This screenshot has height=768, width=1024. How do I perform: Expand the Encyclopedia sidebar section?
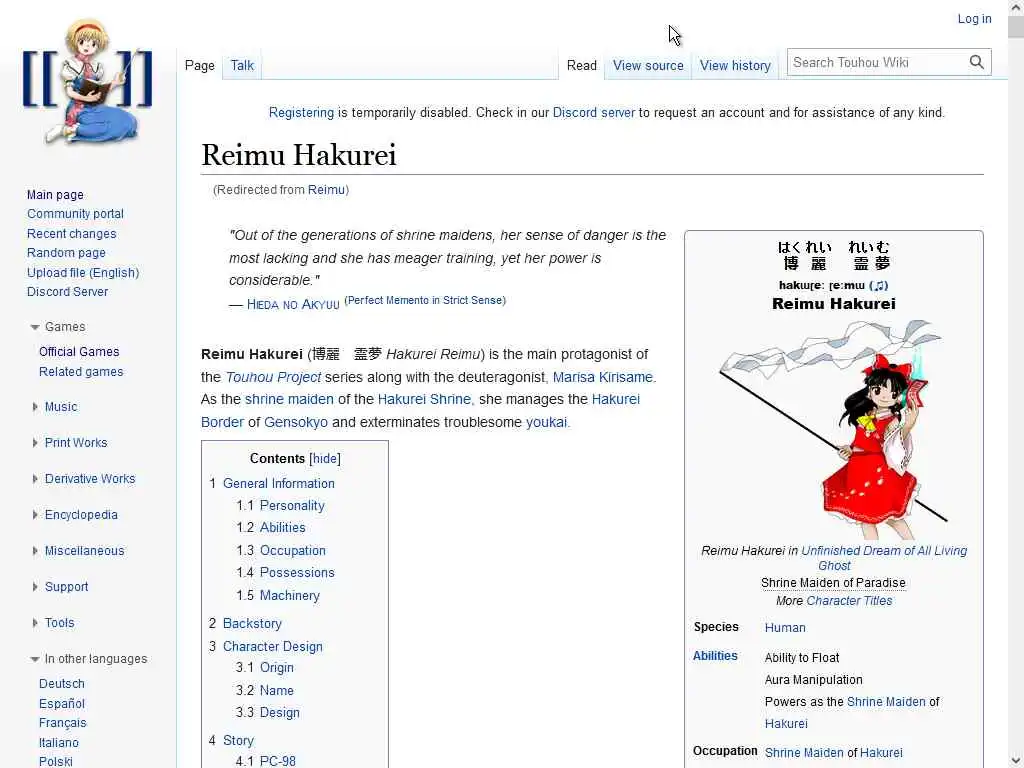(35, 515)
